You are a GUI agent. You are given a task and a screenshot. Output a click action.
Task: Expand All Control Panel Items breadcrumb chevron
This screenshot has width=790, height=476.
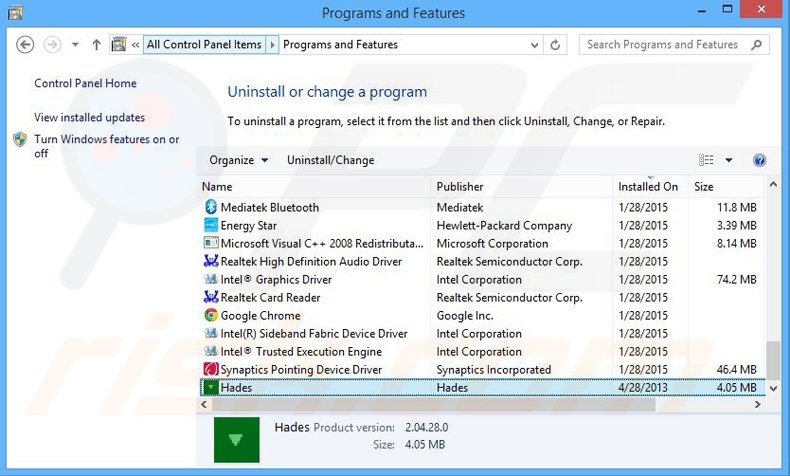tap(272, 44)
